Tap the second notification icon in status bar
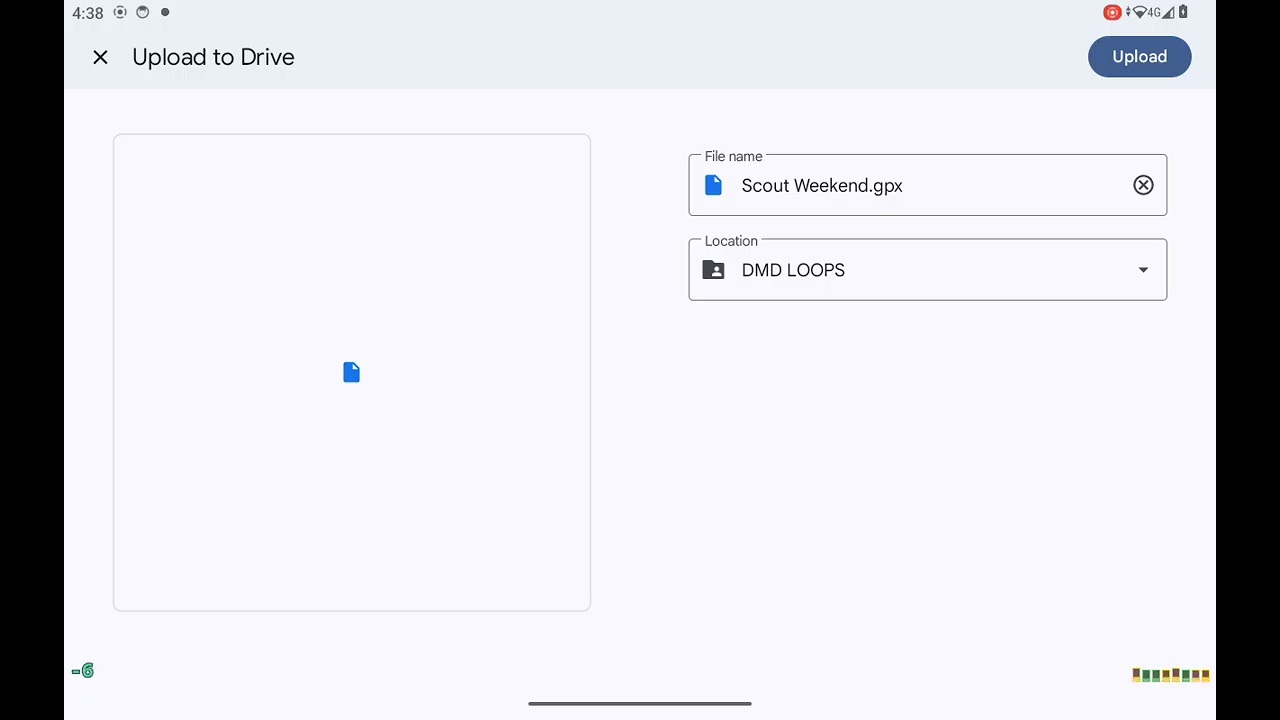 pos(142,13)
